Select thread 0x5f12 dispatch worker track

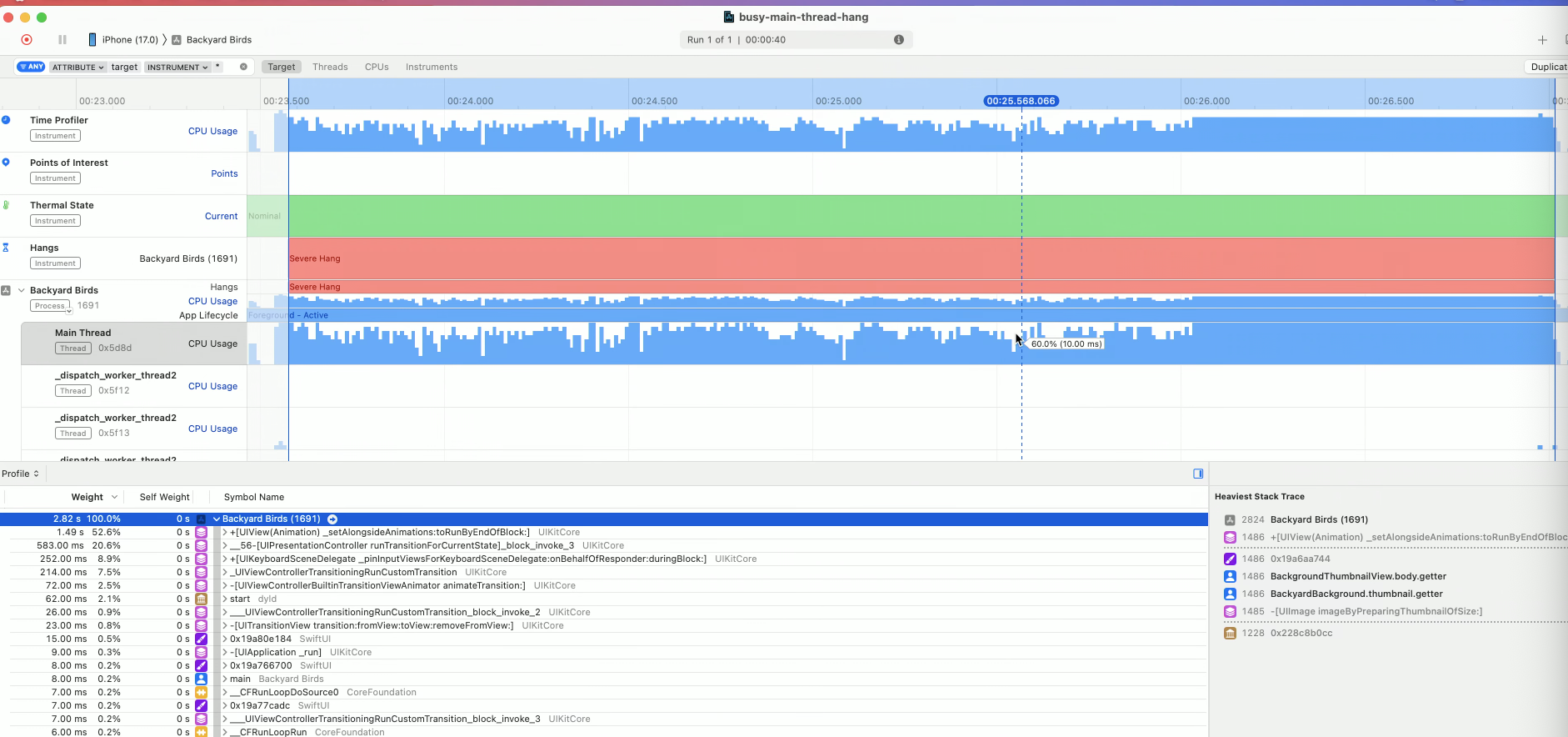click(x=134, y=385)
